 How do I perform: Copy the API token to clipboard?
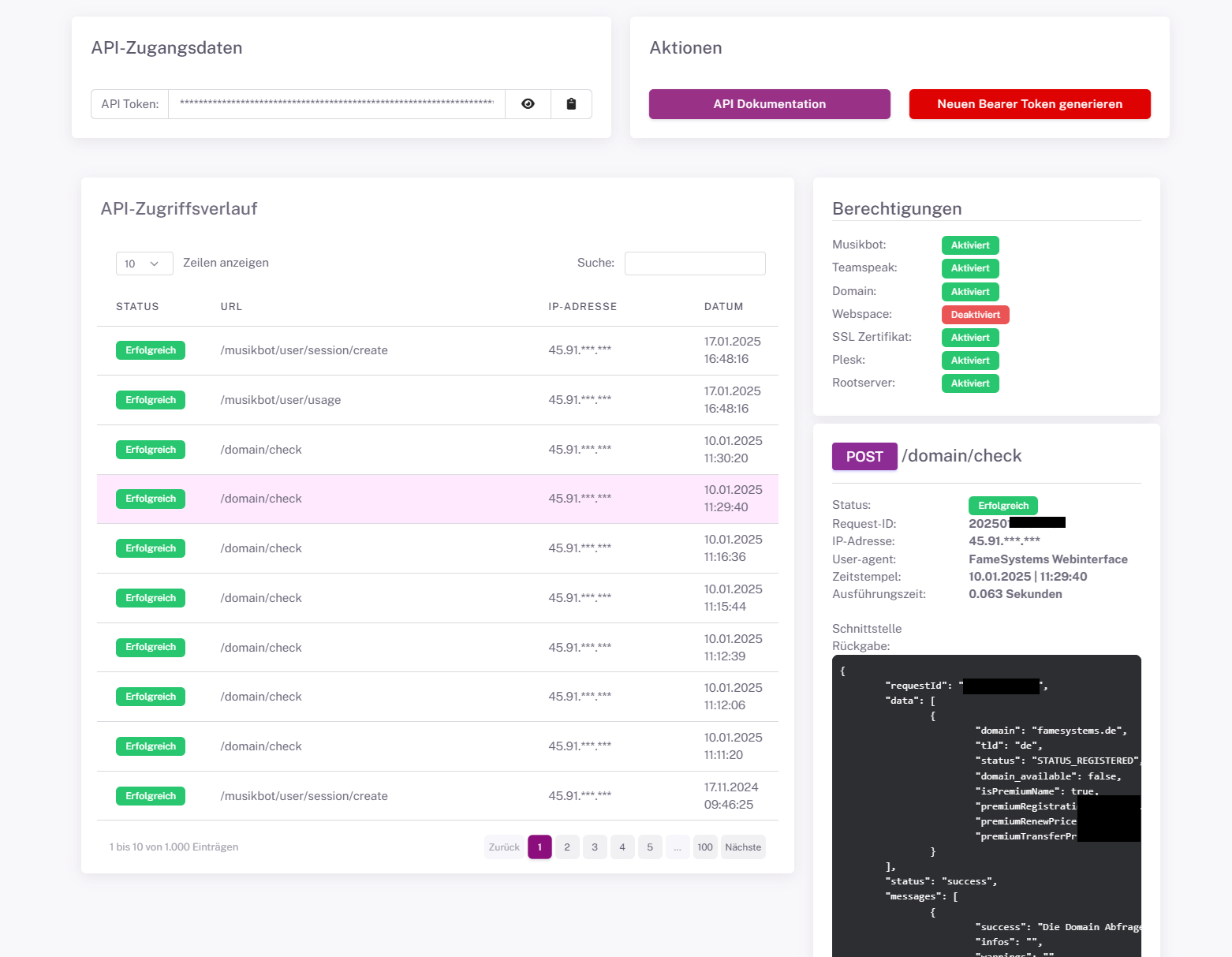[x=571, y=103]
